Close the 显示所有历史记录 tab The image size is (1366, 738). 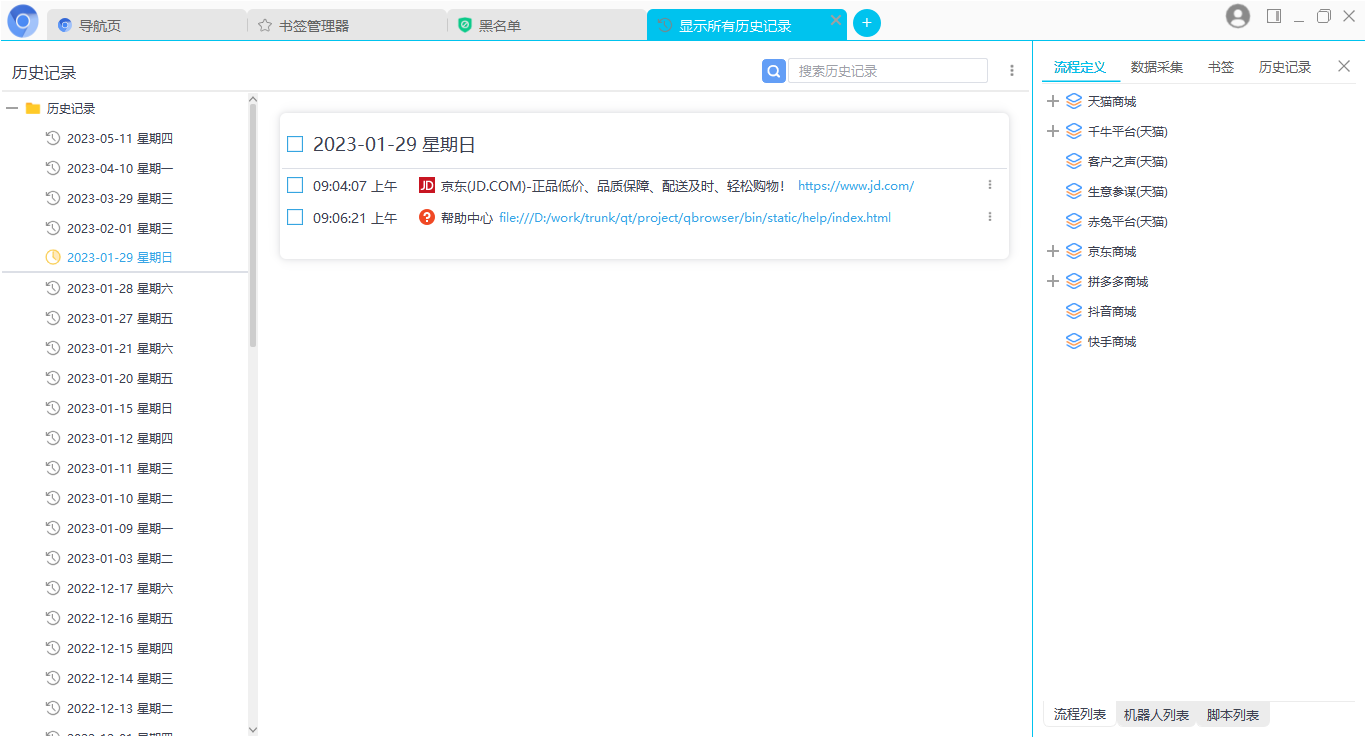[836, 20]
